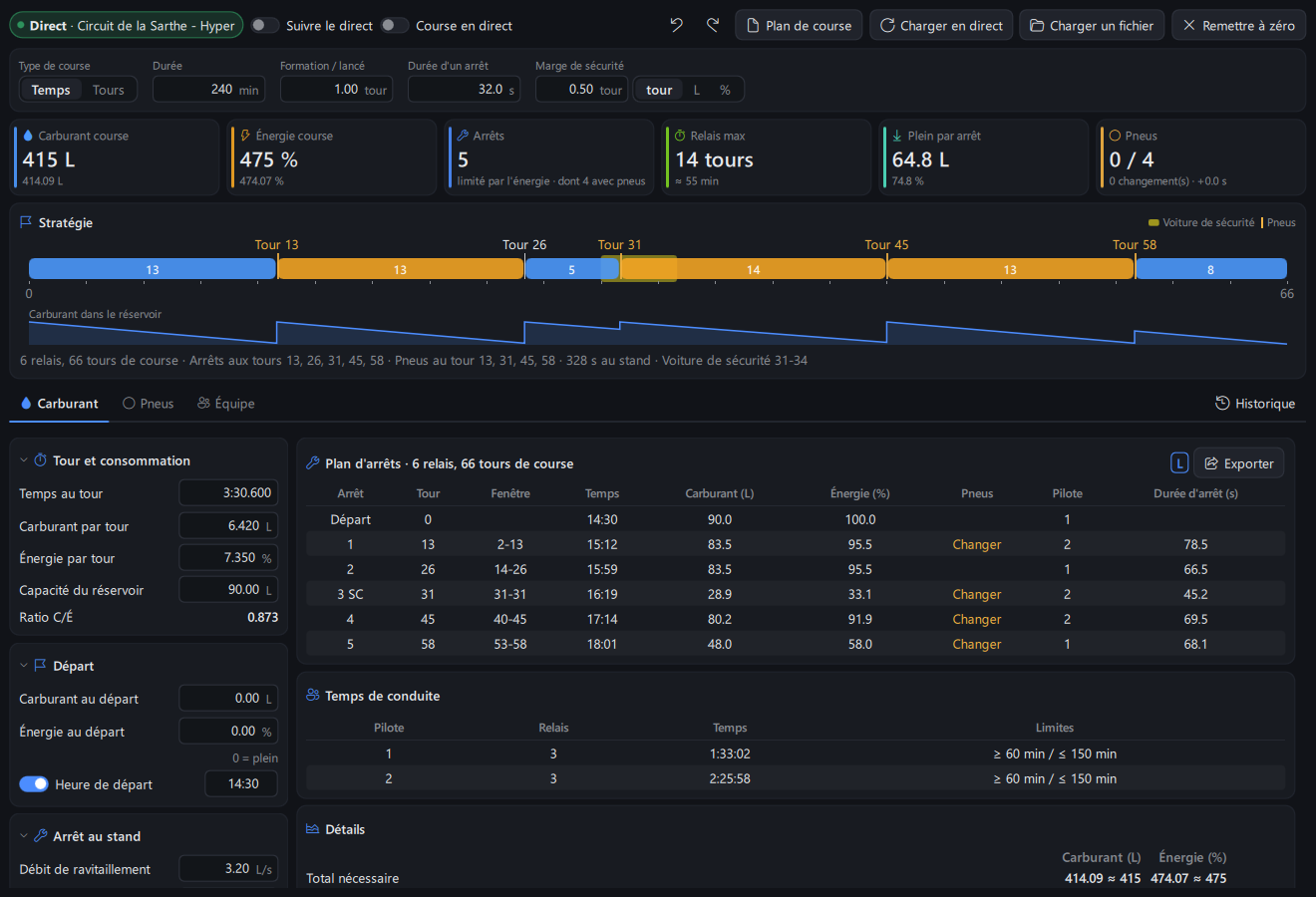Choose tour as the safety margin unit

659,90
